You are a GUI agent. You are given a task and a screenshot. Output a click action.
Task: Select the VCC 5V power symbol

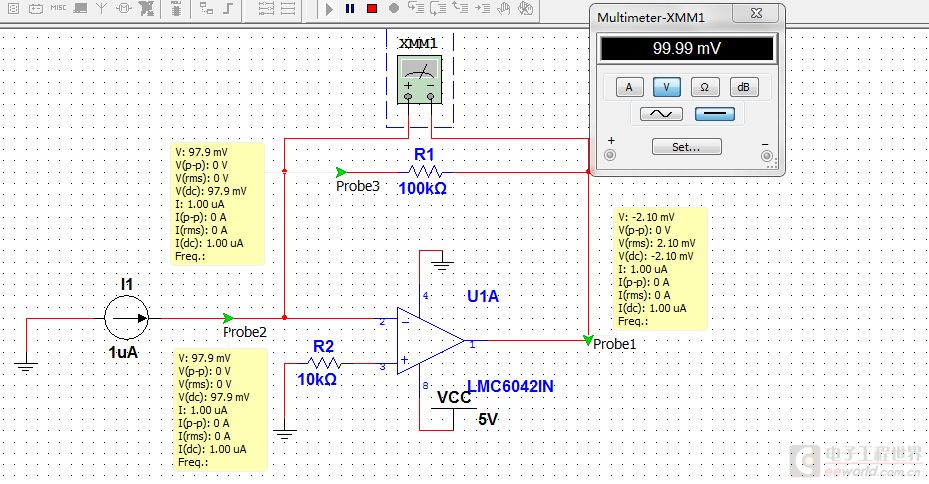click(455, 409)
